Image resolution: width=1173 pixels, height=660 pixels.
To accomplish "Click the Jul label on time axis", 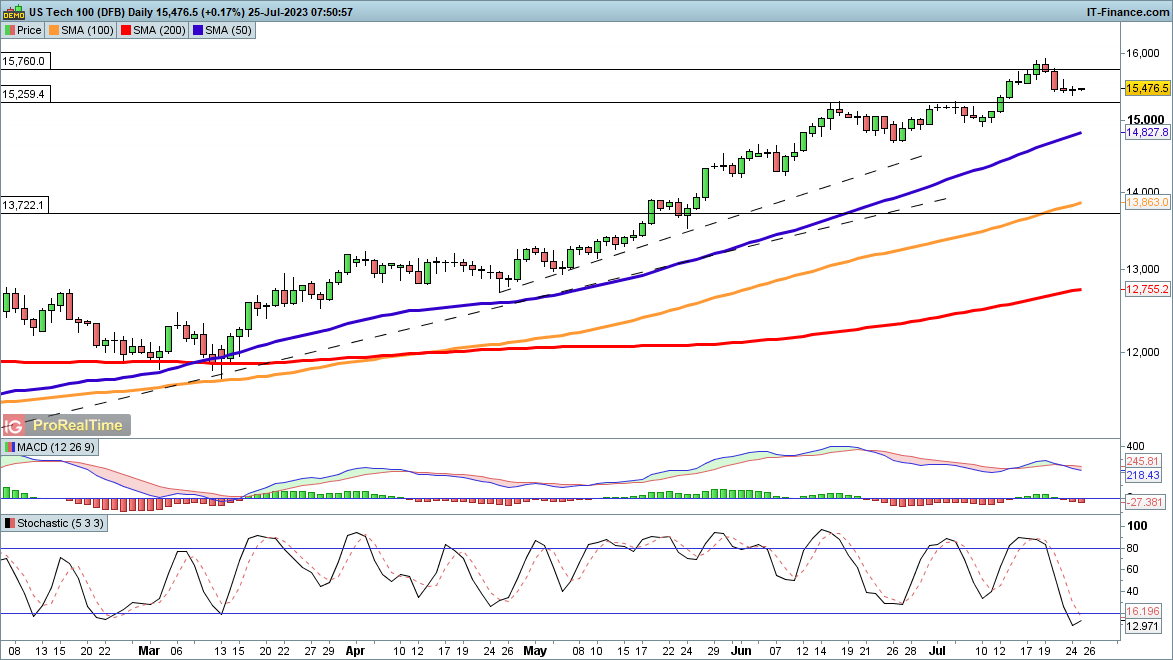I will coord(937,651).
